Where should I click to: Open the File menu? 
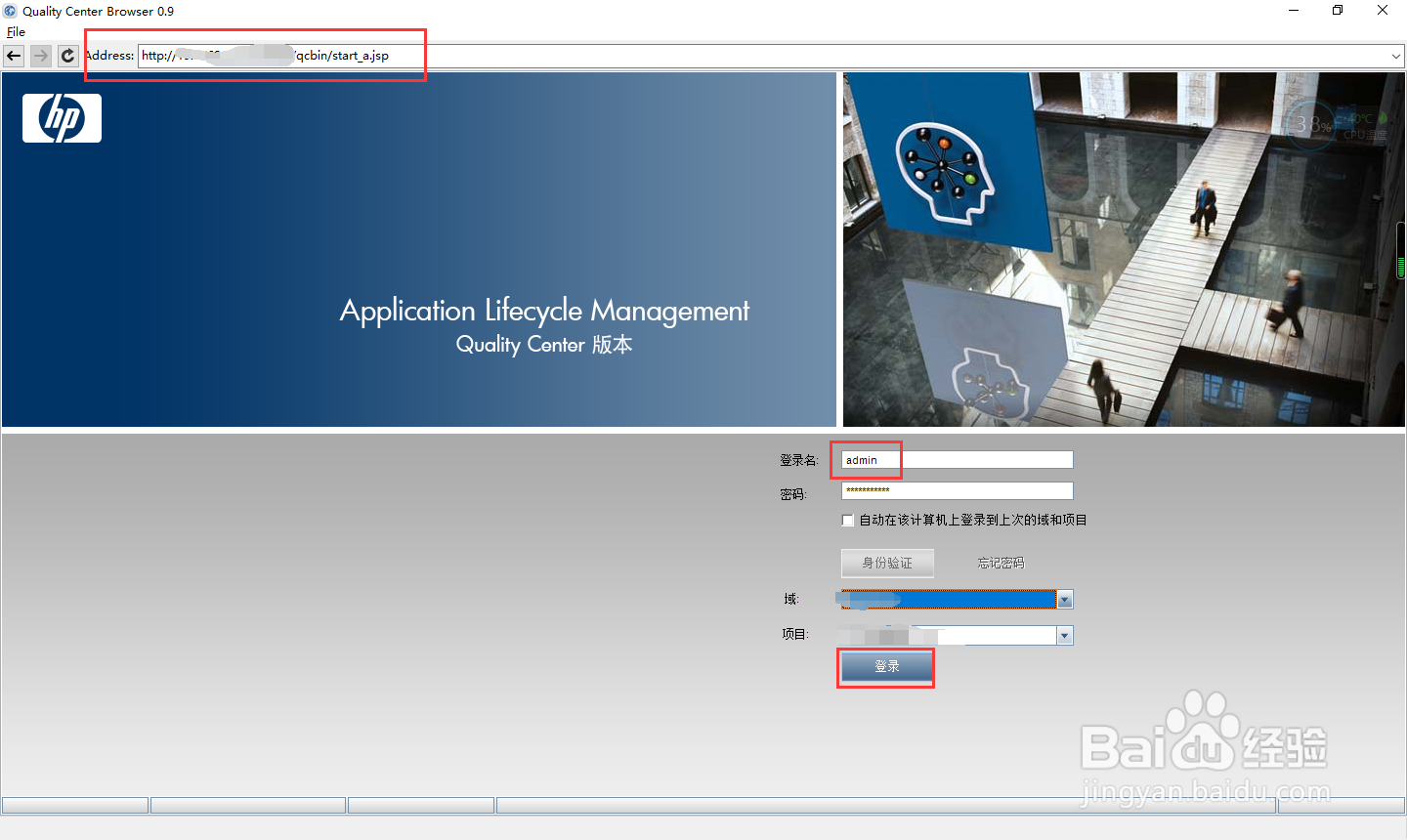(16, 31)
